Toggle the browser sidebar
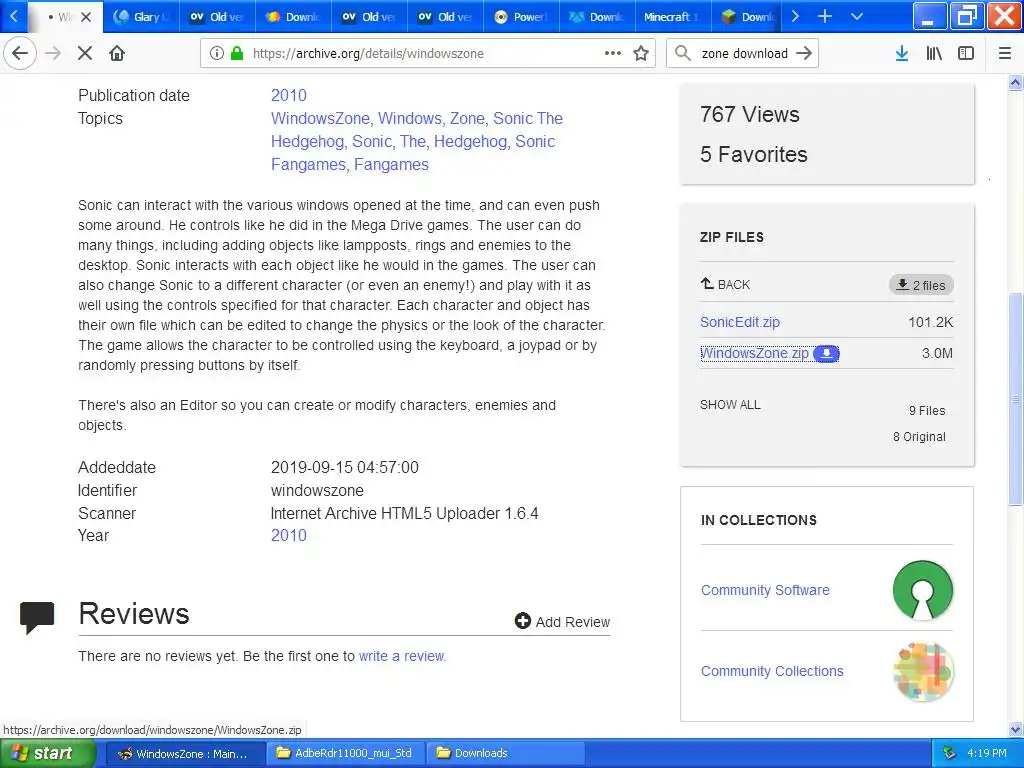This screenshot has width=1024, height=768. [x=966, y=54]
